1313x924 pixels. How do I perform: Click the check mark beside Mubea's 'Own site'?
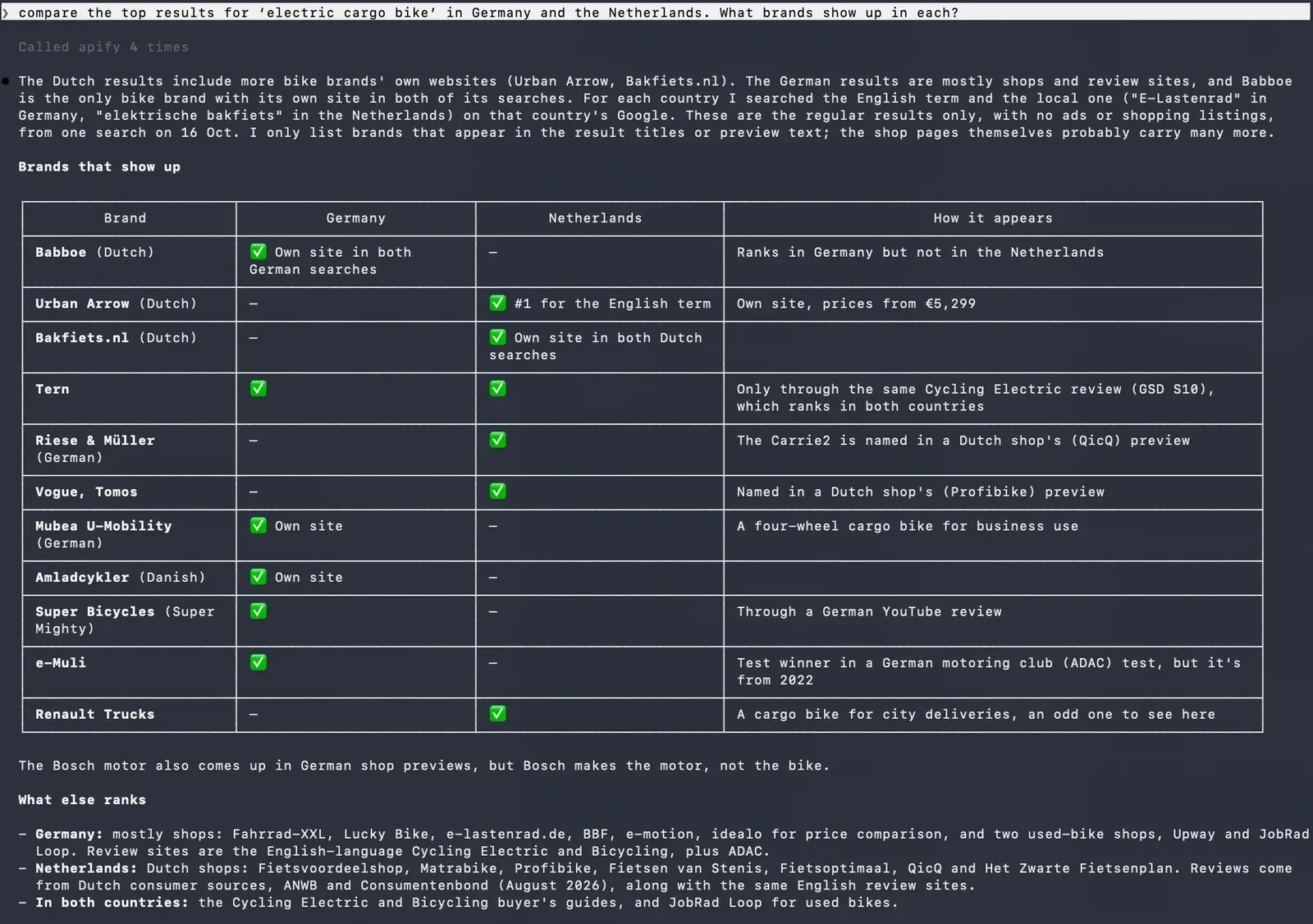point(258,525)
